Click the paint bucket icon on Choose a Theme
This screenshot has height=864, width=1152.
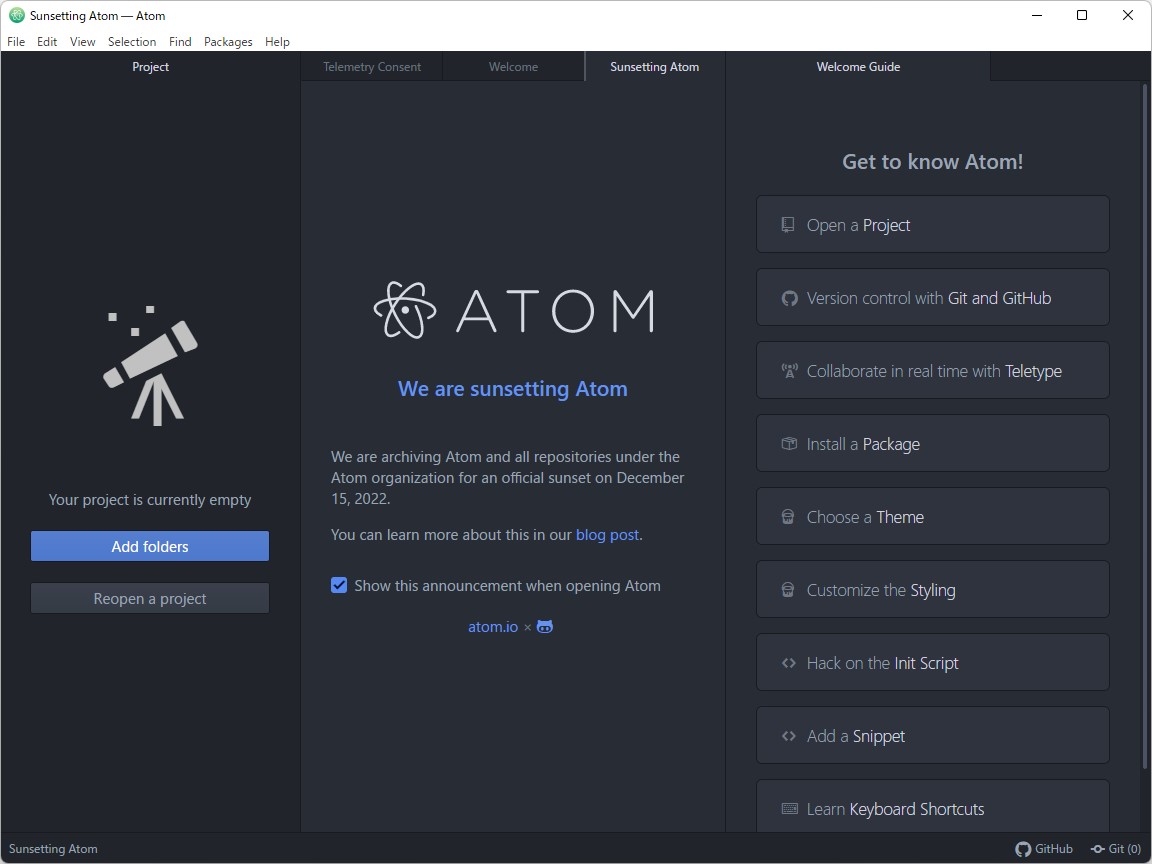coord(788,516)
